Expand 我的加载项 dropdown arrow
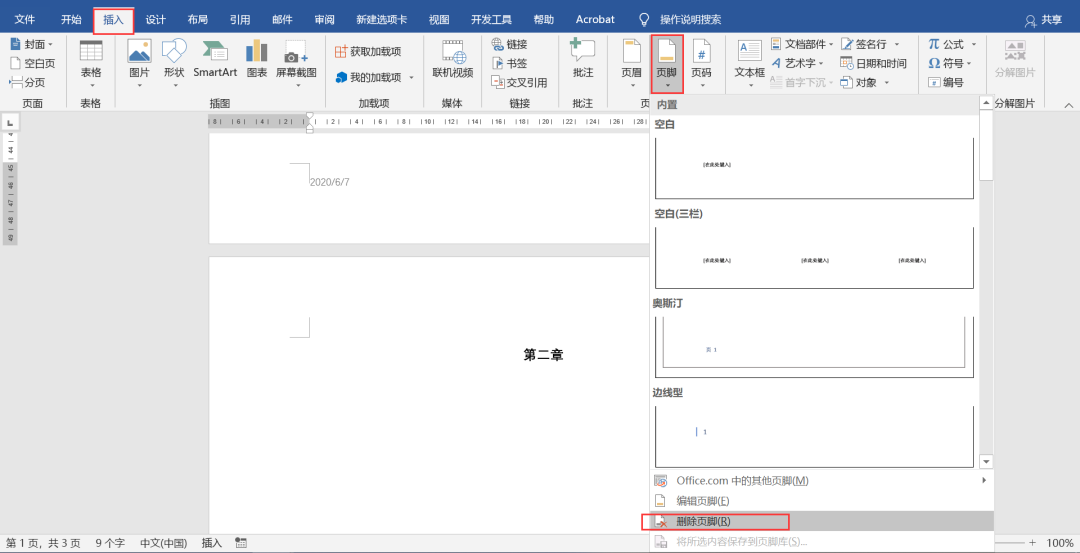 tap(411, 78)
